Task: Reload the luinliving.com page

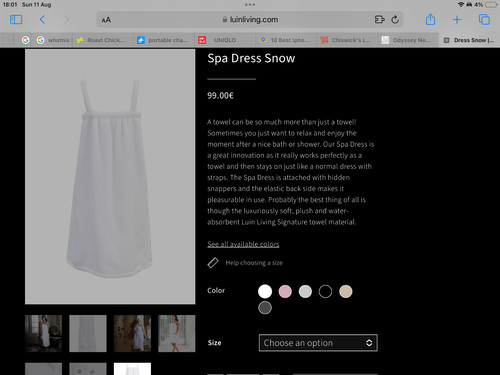Action: (395, 20)
